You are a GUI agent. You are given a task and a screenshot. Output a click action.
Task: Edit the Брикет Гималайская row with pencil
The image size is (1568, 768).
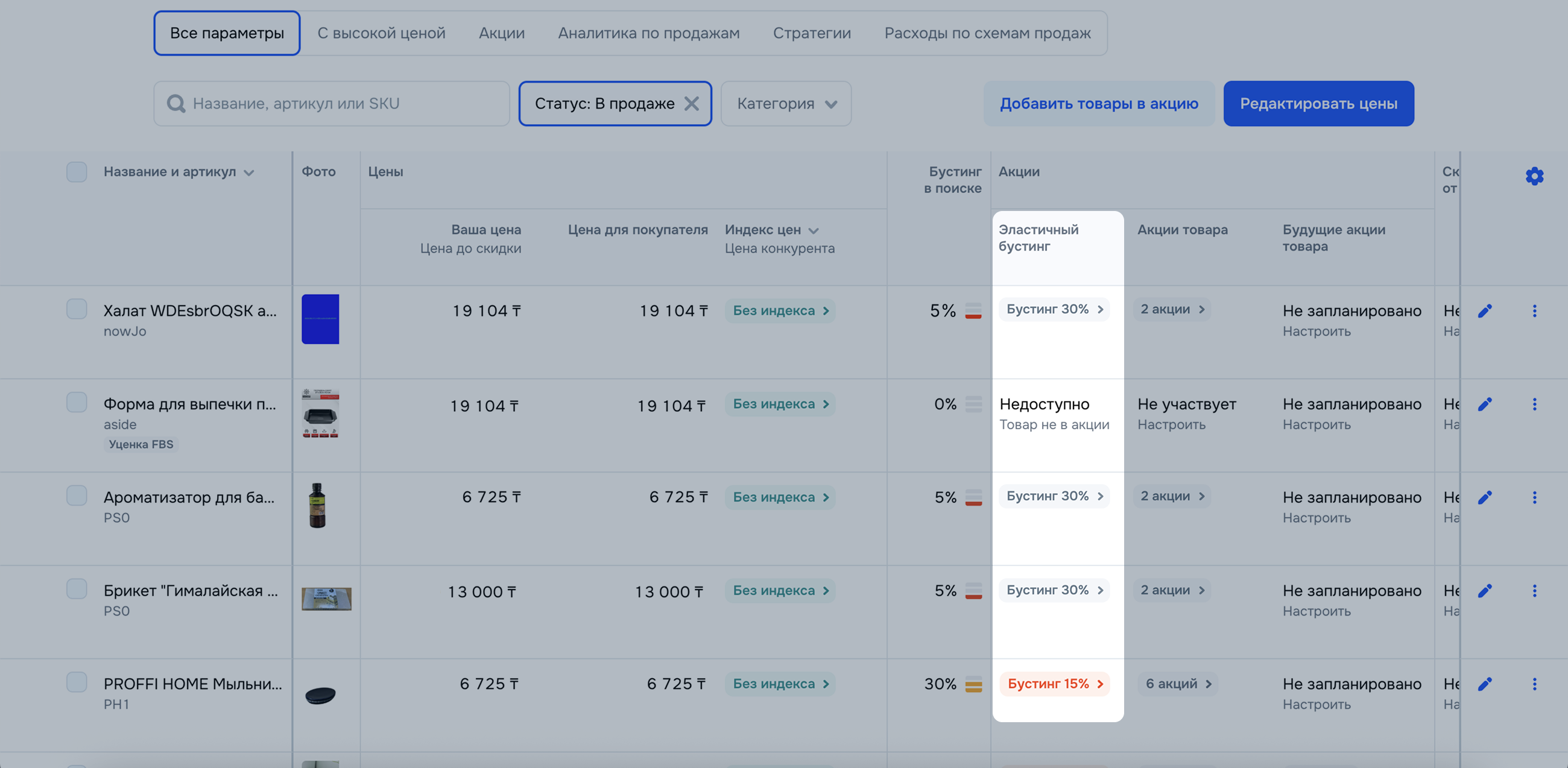click(x=1485, y=591)
